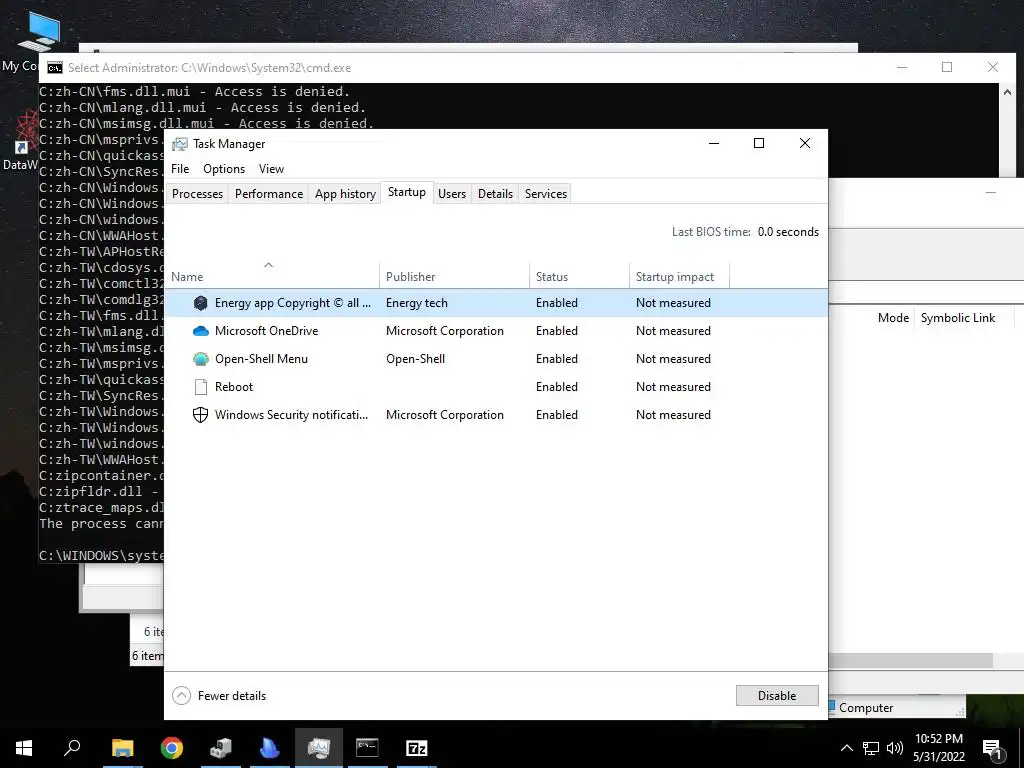Switch to the Processes tab
This screenshot has height=768, width=1024.
(x=197, y=194)
